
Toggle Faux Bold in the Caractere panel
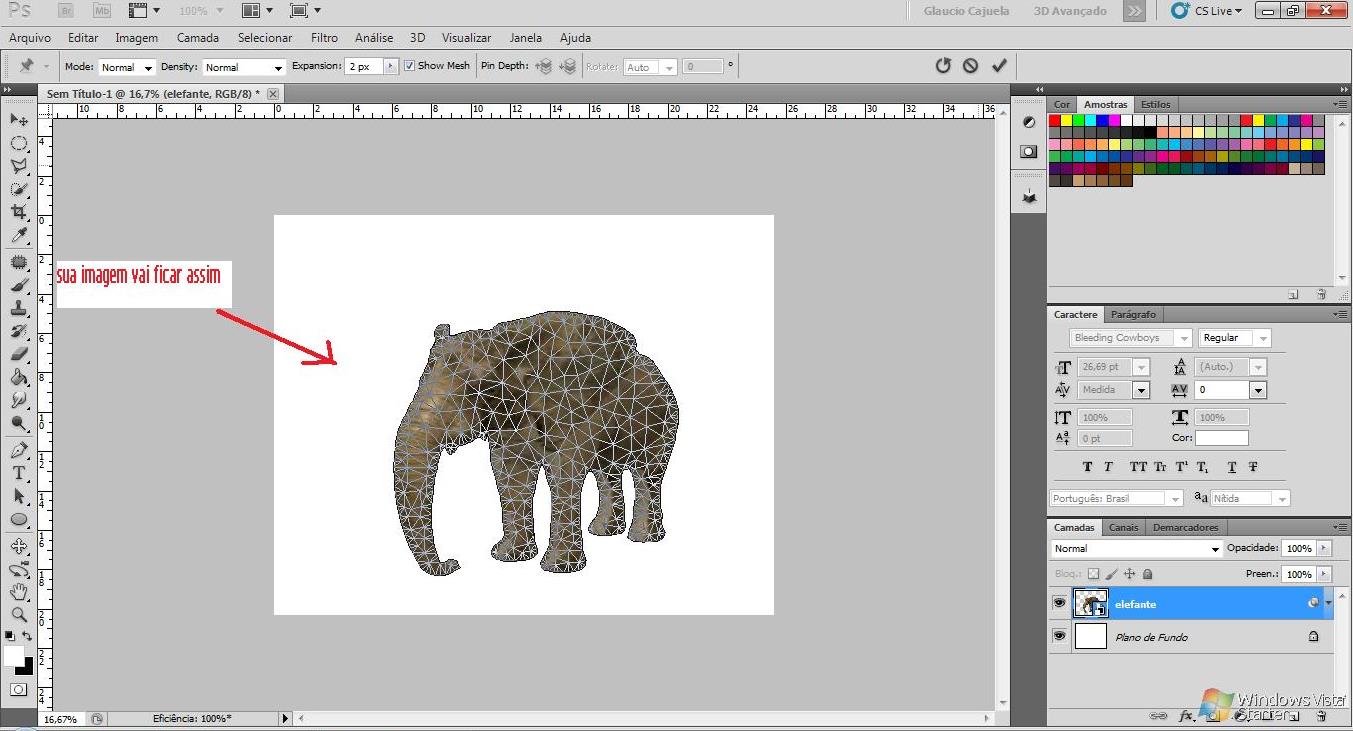(x=1087, y=467)
